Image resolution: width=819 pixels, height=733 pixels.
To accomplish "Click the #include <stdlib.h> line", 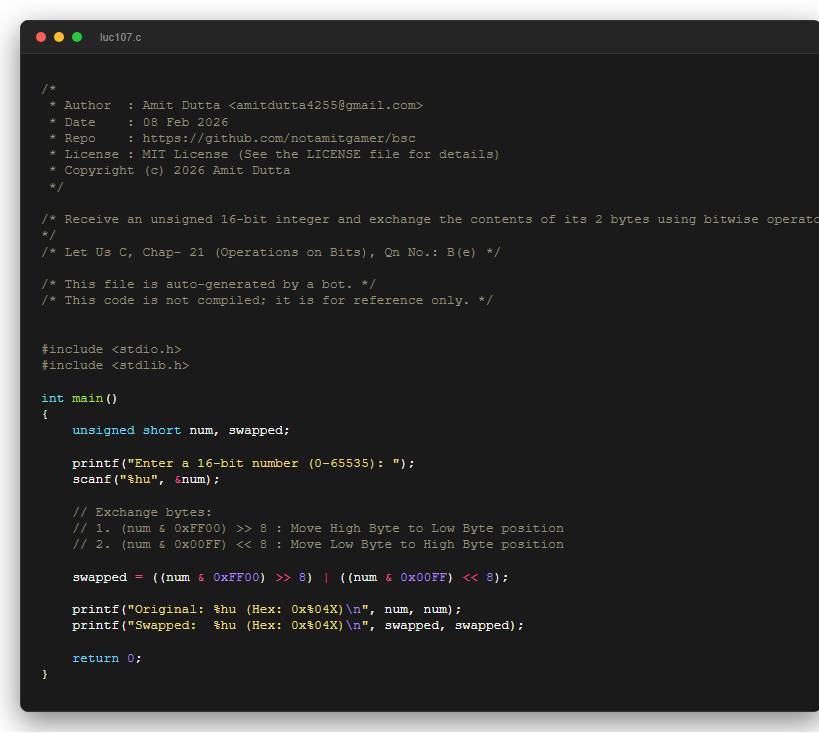I will (115, 366).
